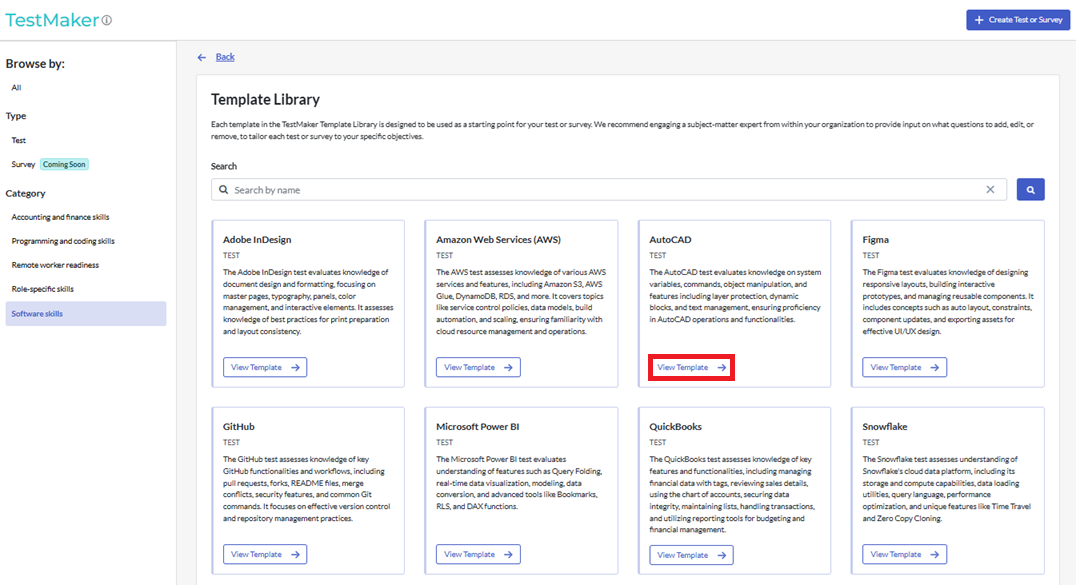Click the Adobe InDesign card title

257,240
